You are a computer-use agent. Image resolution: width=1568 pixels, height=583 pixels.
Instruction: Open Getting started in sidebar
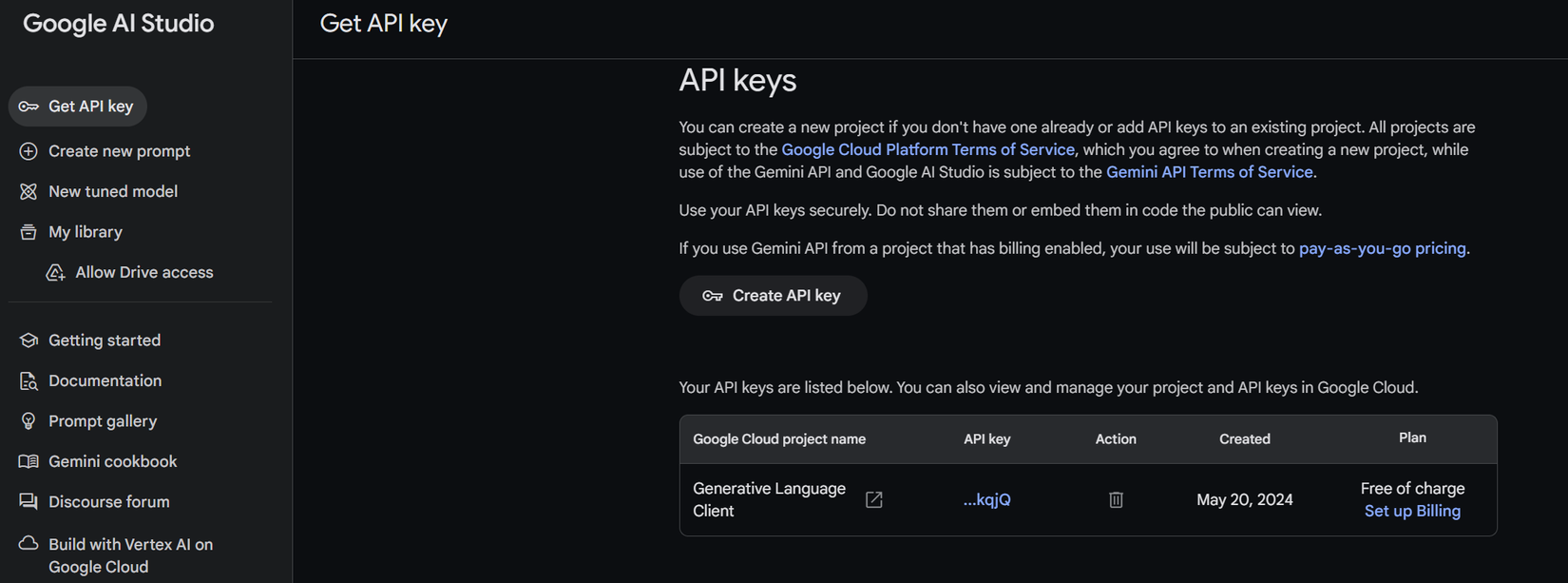[105, 340]
